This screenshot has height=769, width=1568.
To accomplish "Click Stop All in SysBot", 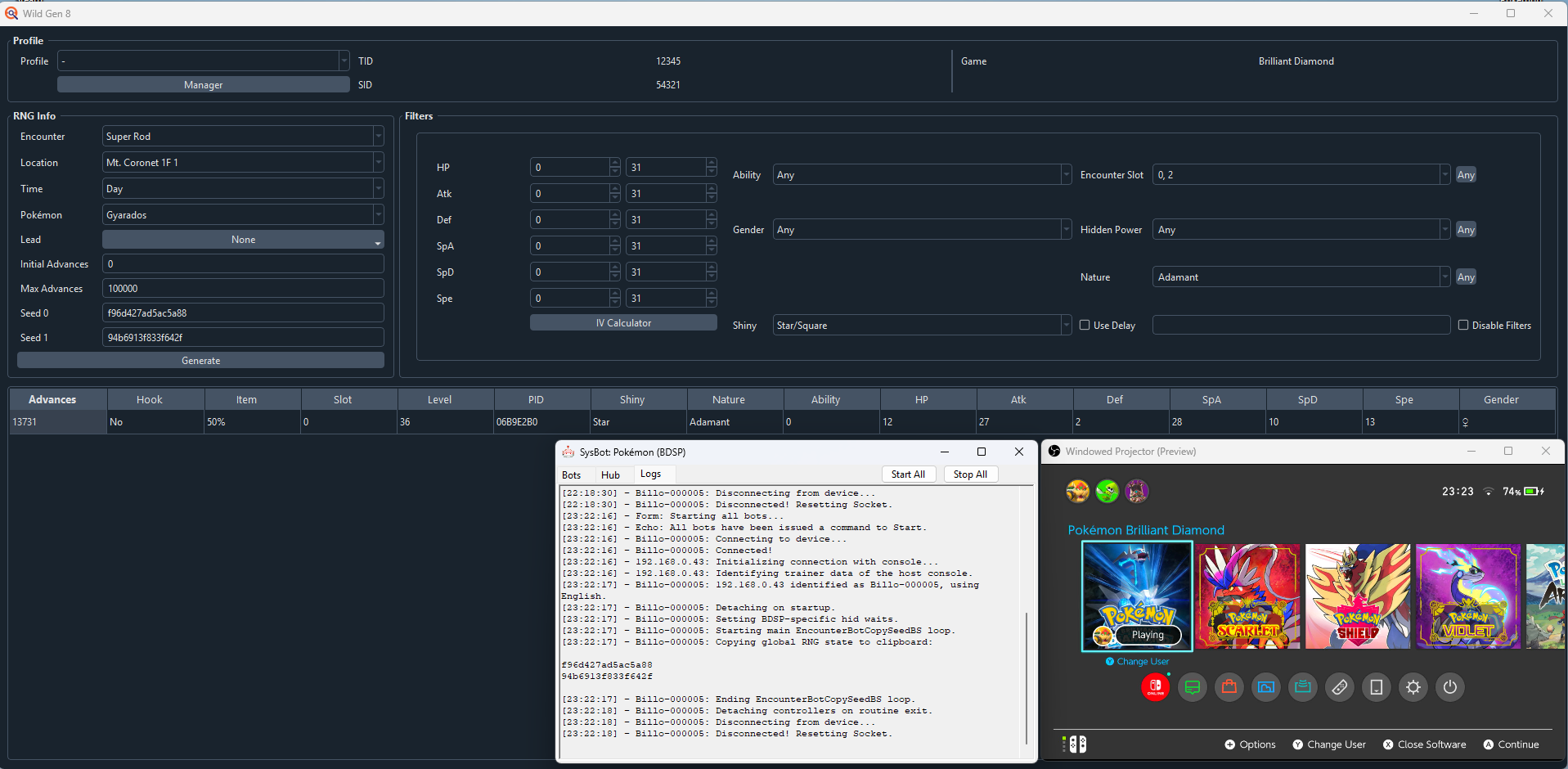I will pyautogui.click(x=970, y=474).
